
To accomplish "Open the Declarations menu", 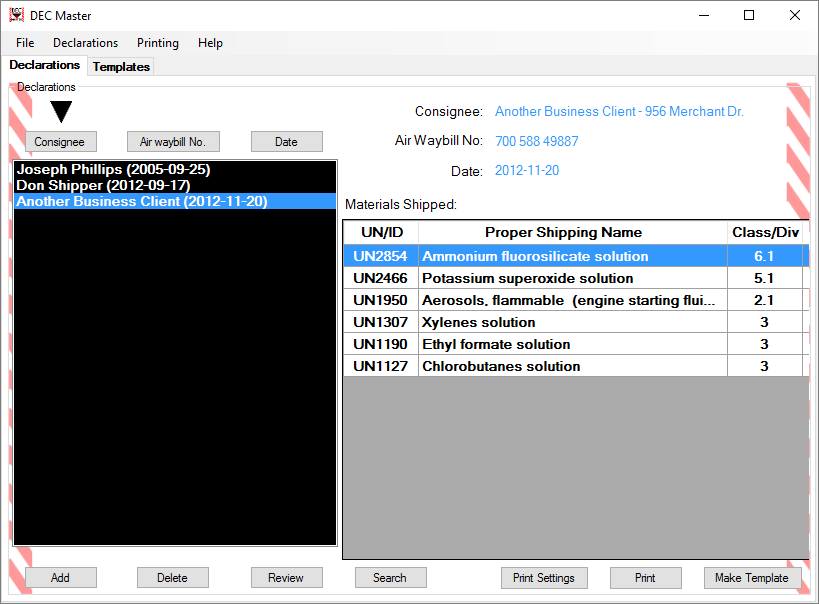I will pyautogui.click(x=86, y=43).
